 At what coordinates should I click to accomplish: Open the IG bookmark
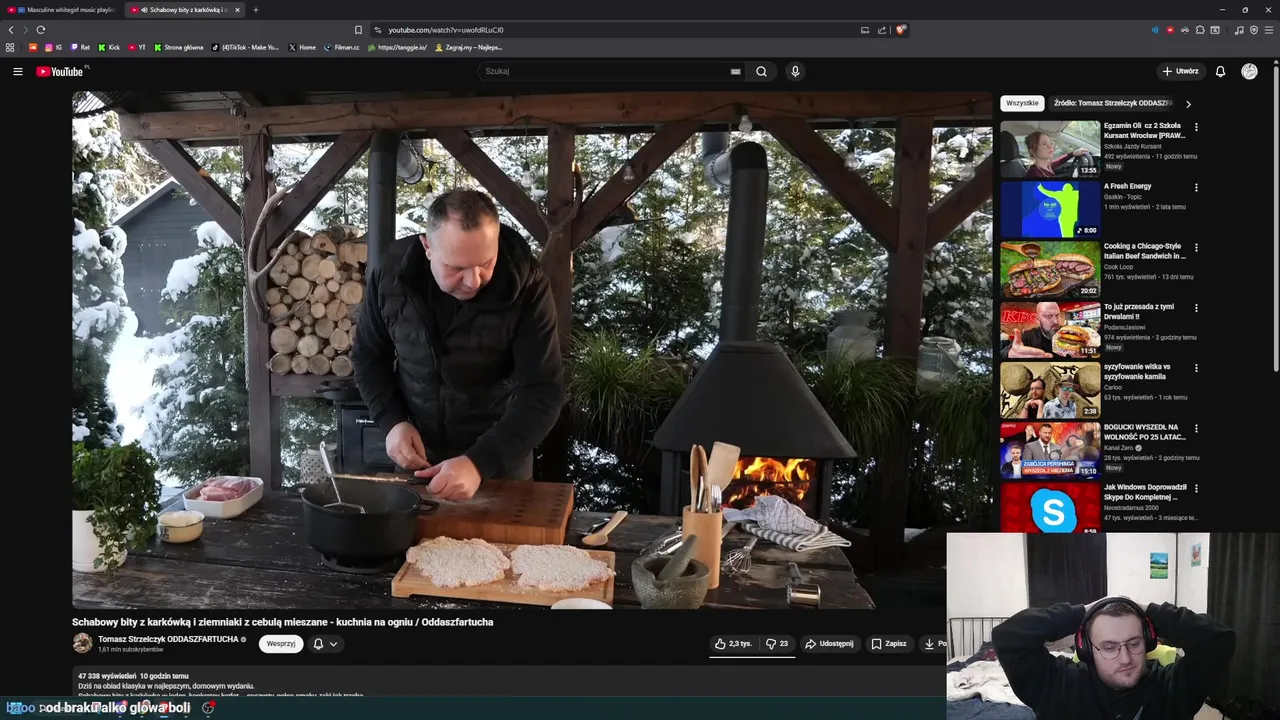pos(54,47)
